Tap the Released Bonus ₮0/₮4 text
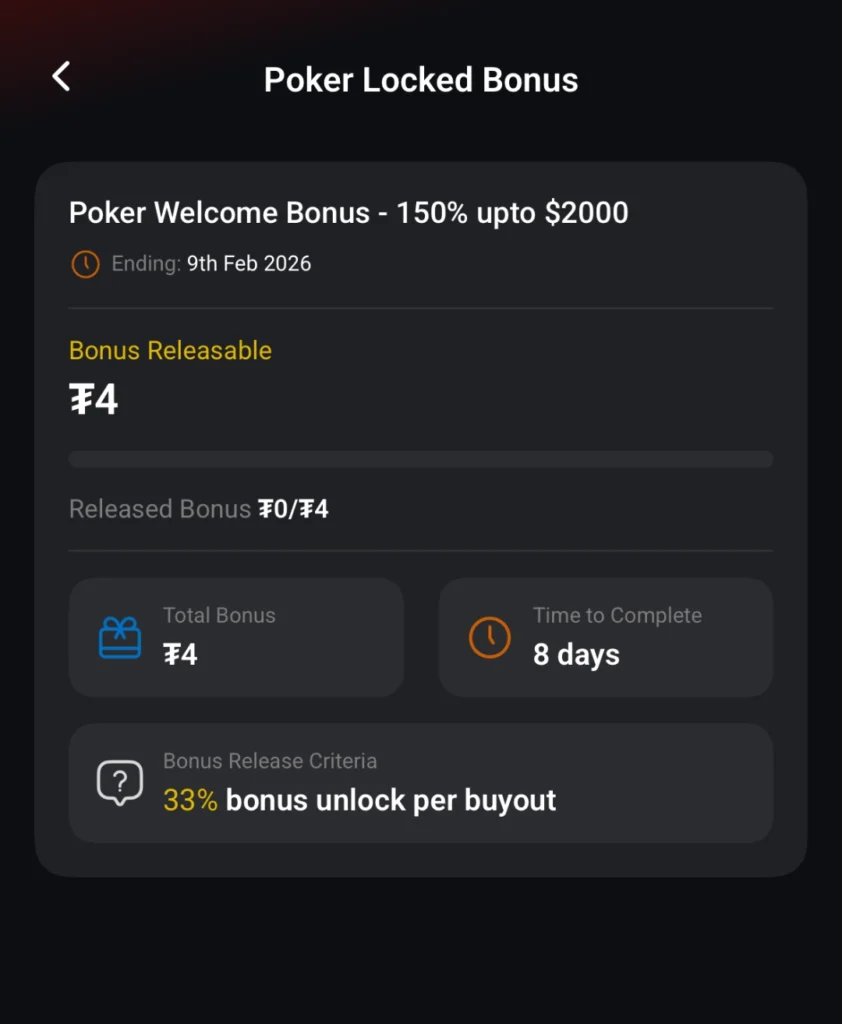 (198, 509)
